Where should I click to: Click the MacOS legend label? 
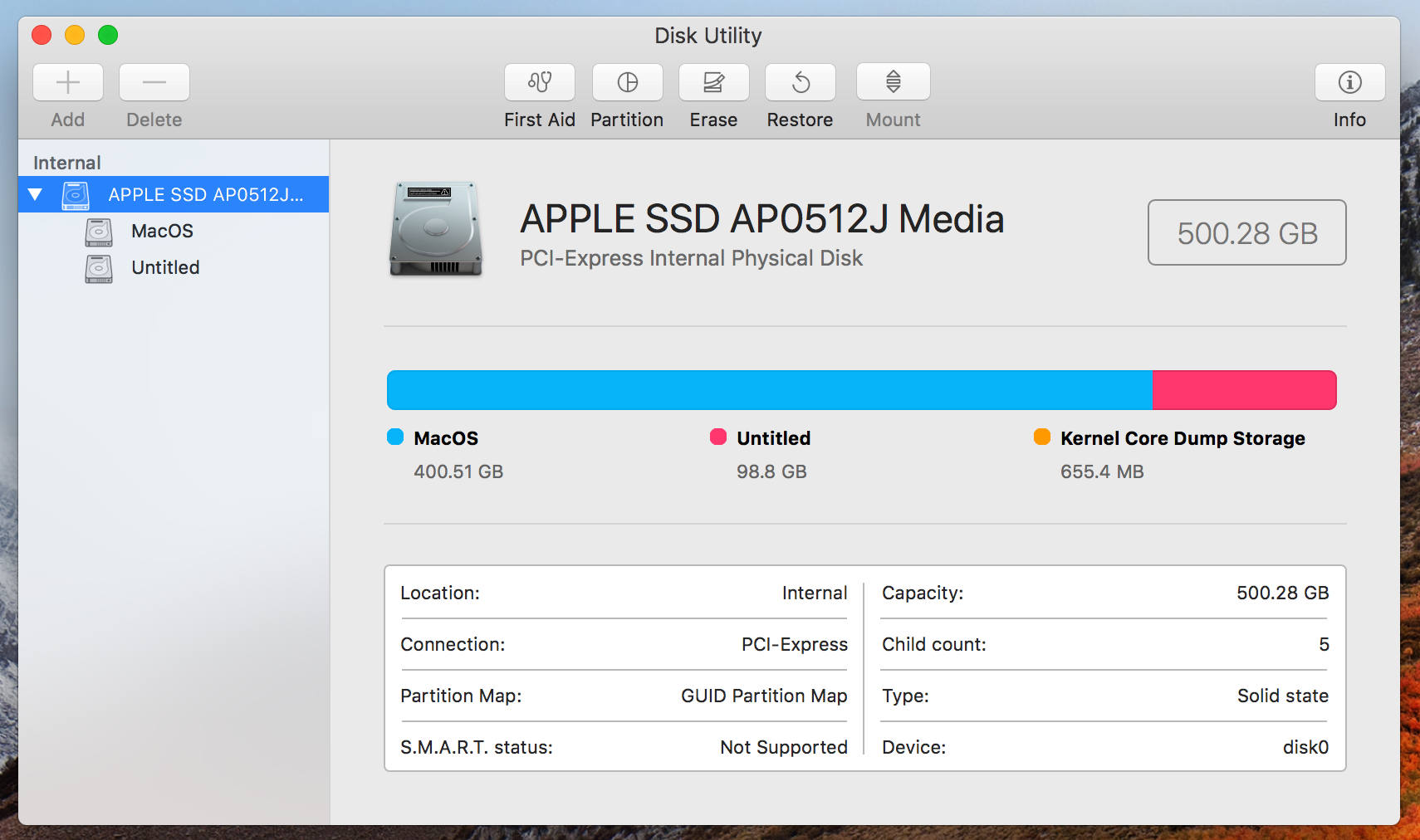click(446, 438)
